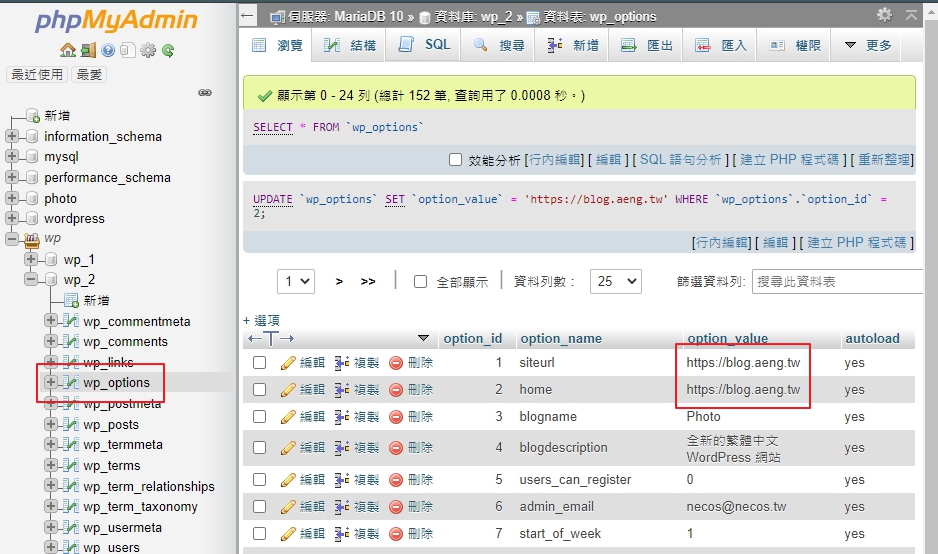Enable the 效能分析 profiling checkbox
The width and height of the screenshot is (938, 554).
tap(455, 160)
